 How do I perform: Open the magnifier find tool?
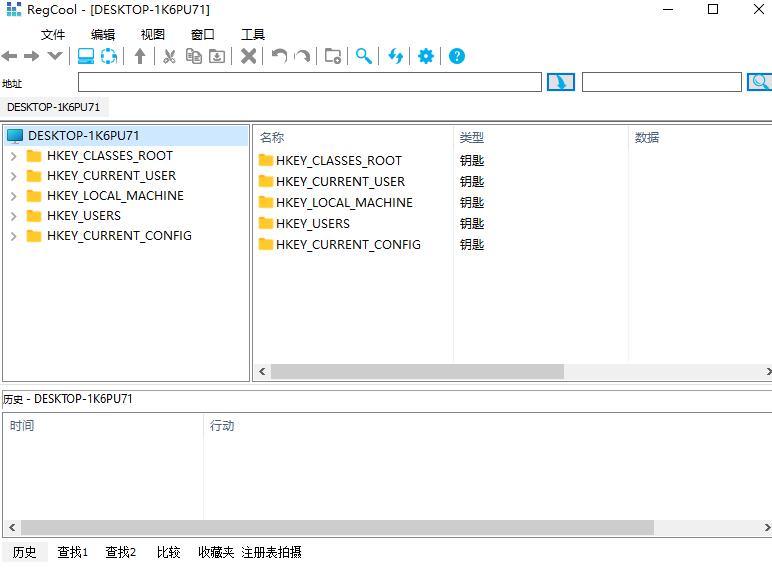363,56
